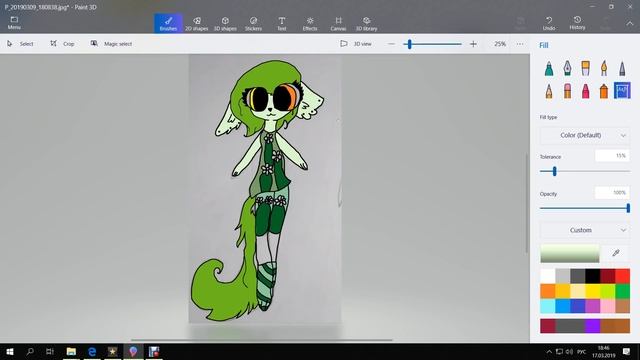Open the Windows Start menu
The height and width of the screenshot is (360, 640).
(x=10, y=351)
